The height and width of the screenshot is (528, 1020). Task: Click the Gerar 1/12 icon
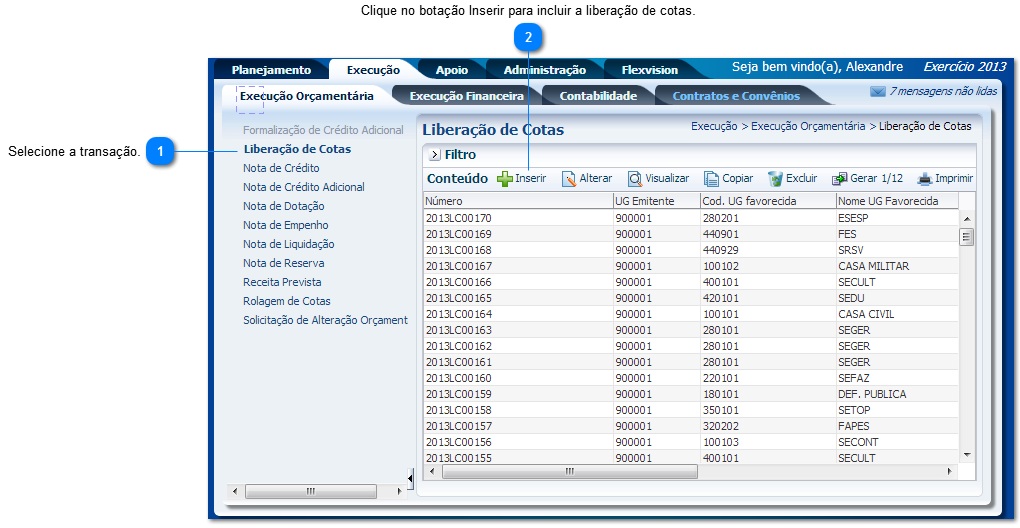pyautogui.click(x=839, y=179)
